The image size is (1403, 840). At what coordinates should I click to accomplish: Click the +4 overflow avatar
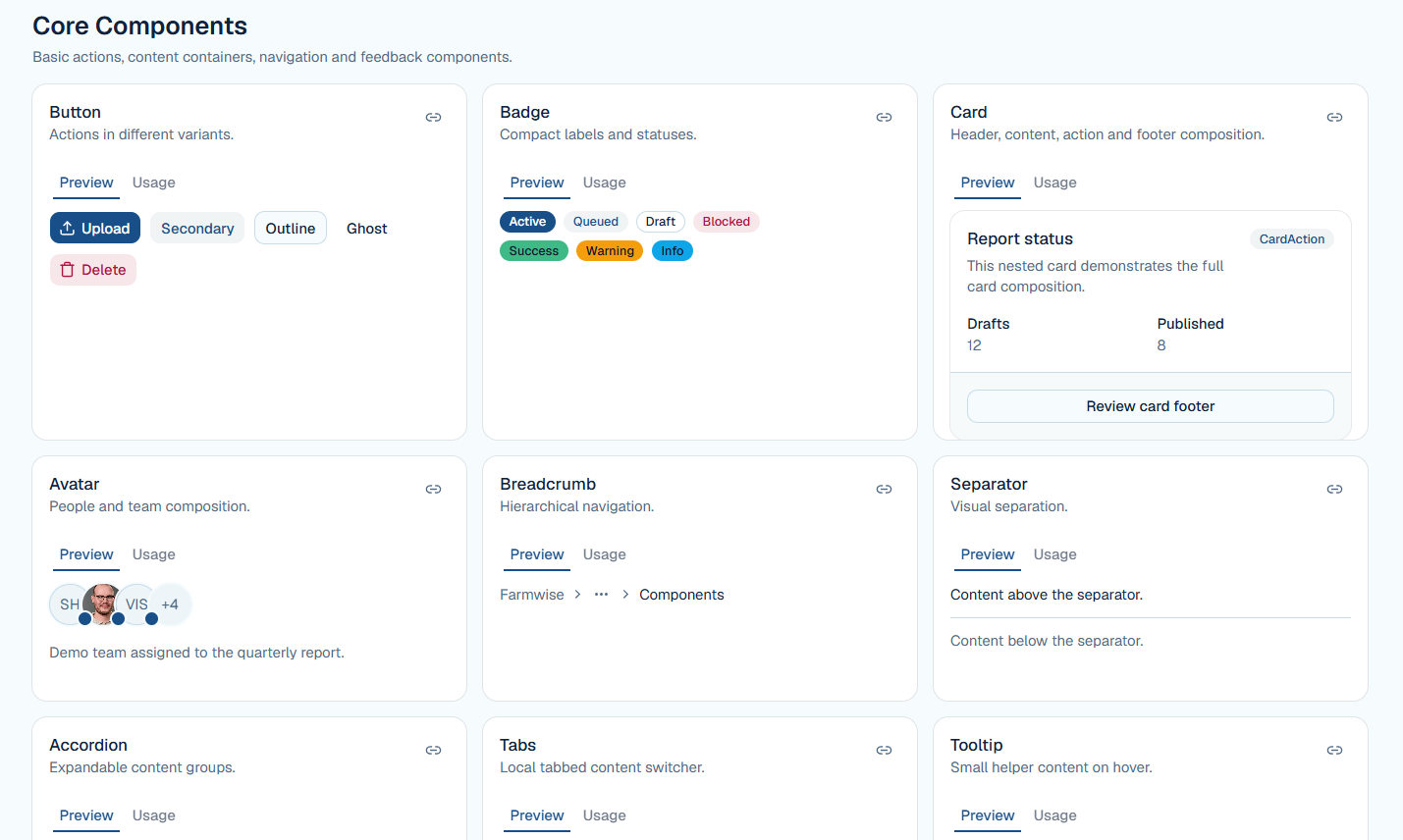pos(170,604)
